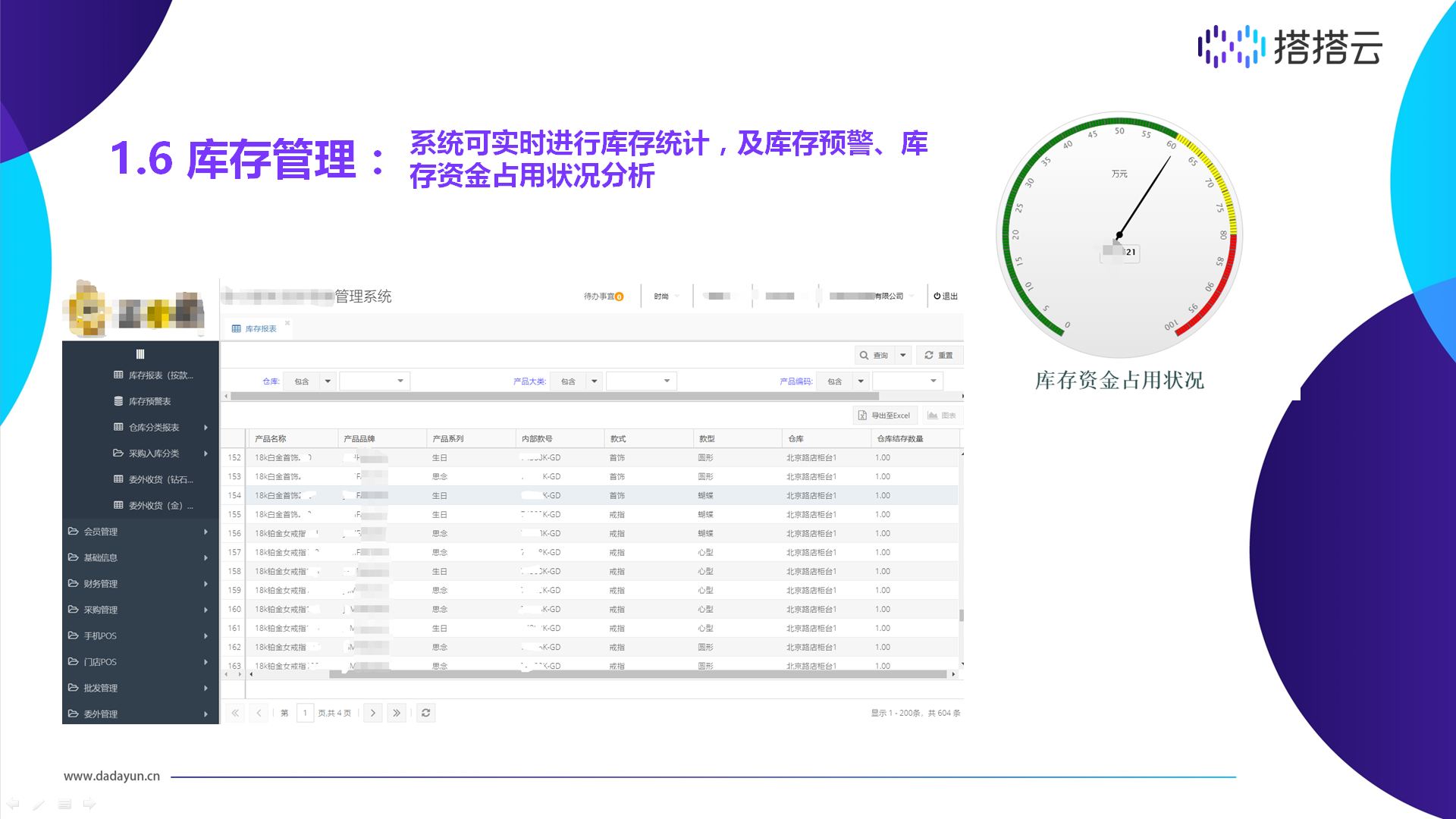1456x819 pixels.
Task: Open the 产品大类 value combo box
Action: coord(641,381)
